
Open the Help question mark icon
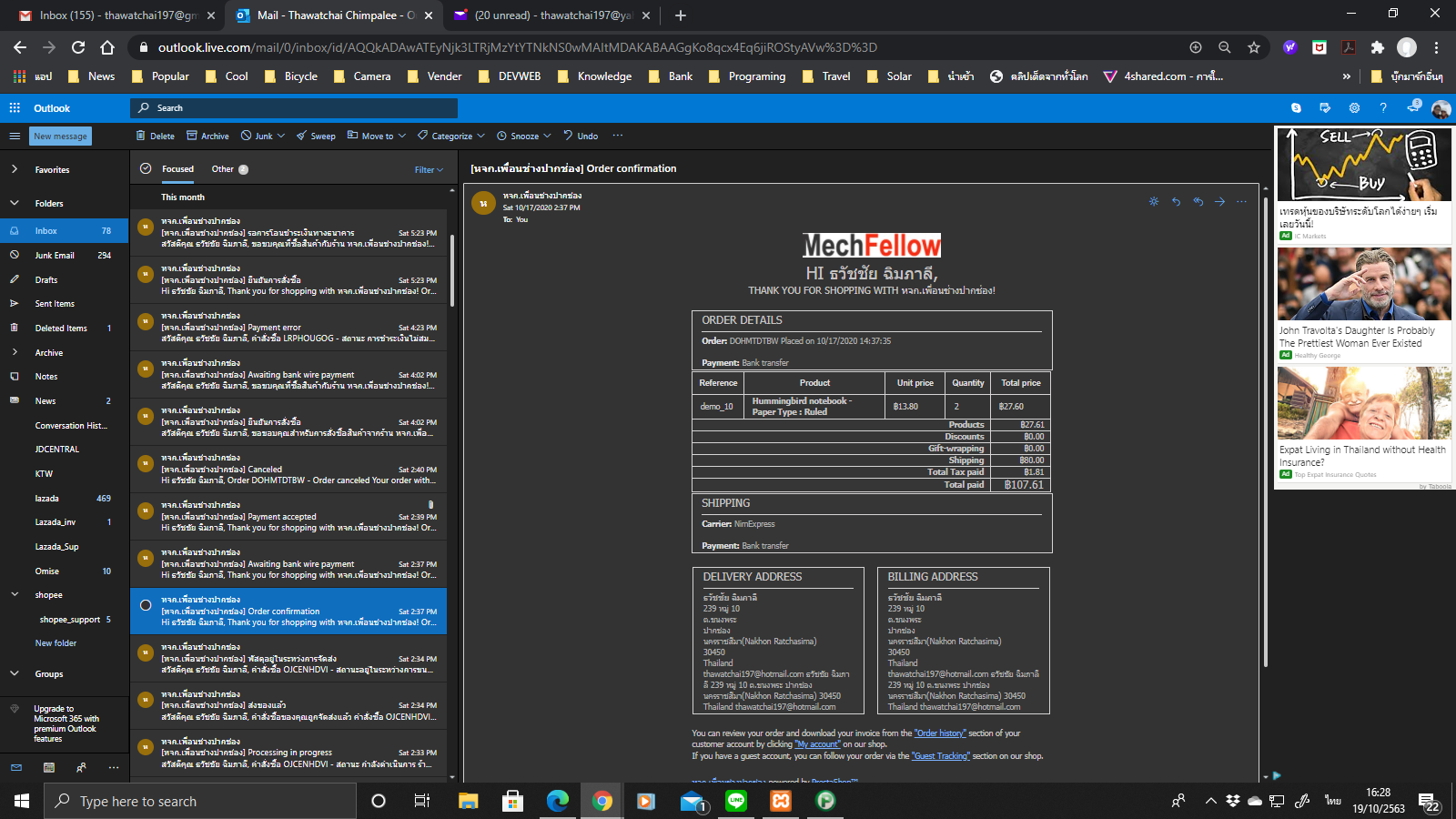(x=1383, y=107)
